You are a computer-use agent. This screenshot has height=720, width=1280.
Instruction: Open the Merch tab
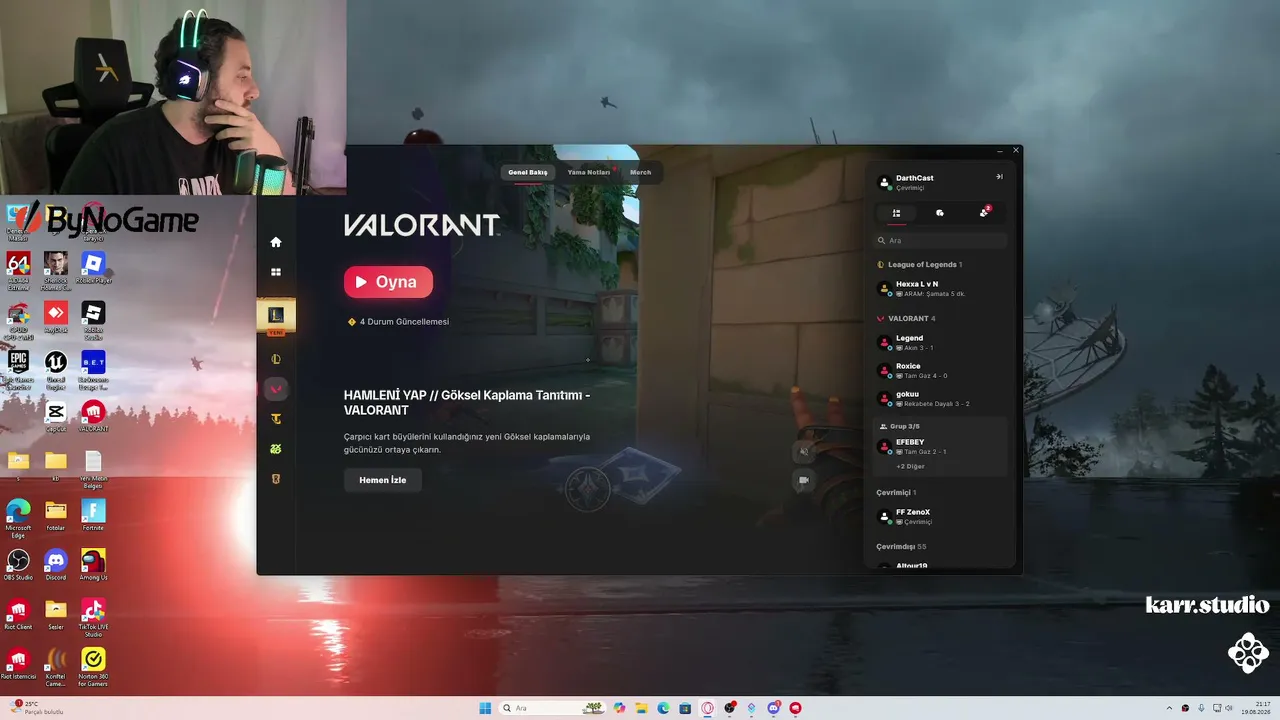pos(640,172)
